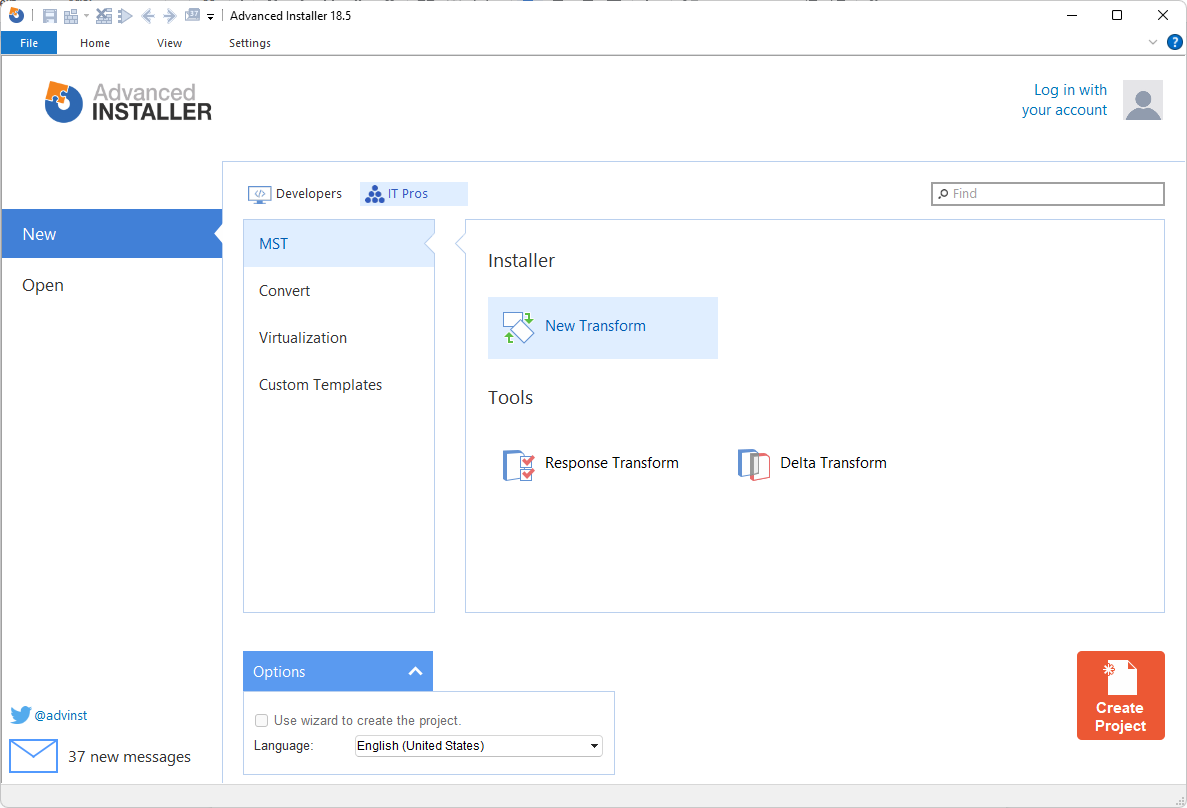Click the Run icon in quick access toolbar

click(126, 16)
